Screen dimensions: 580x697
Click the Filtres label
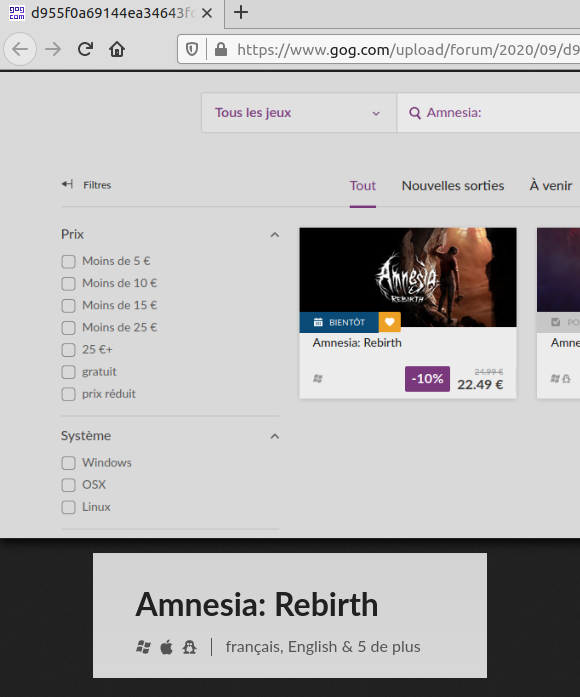[97, 185]
